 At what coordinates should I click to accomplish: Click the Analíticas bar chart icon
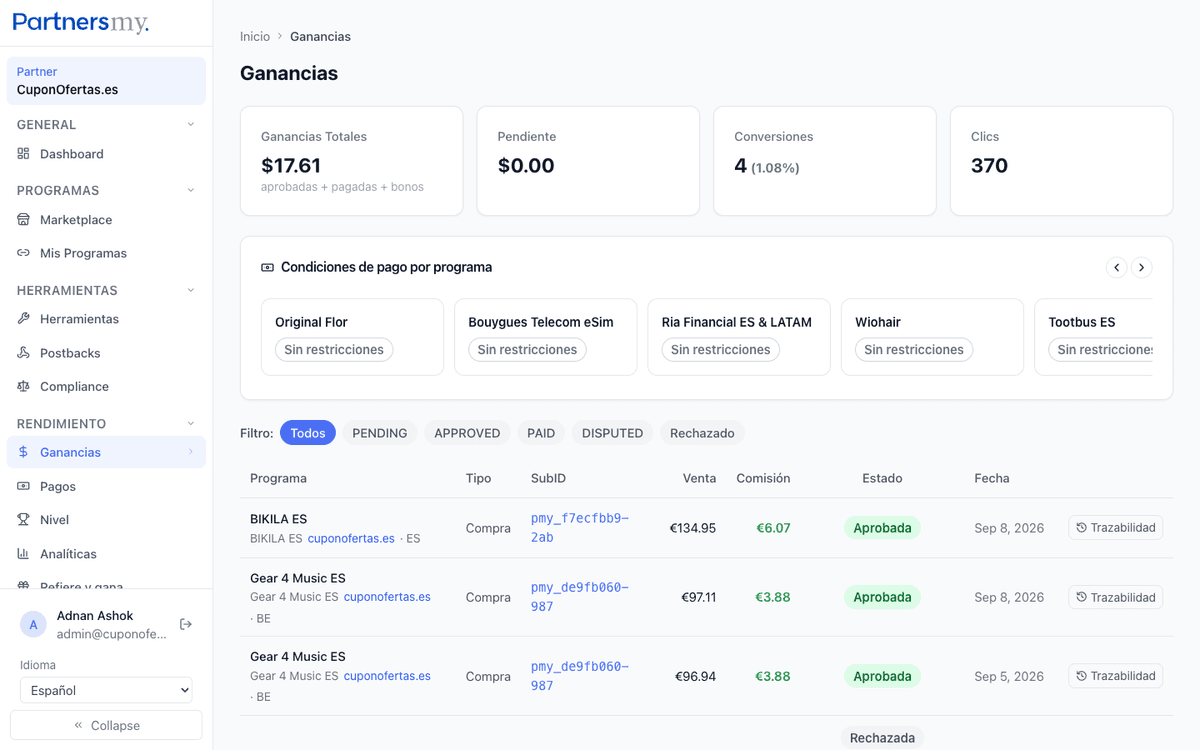coord(24,554)
